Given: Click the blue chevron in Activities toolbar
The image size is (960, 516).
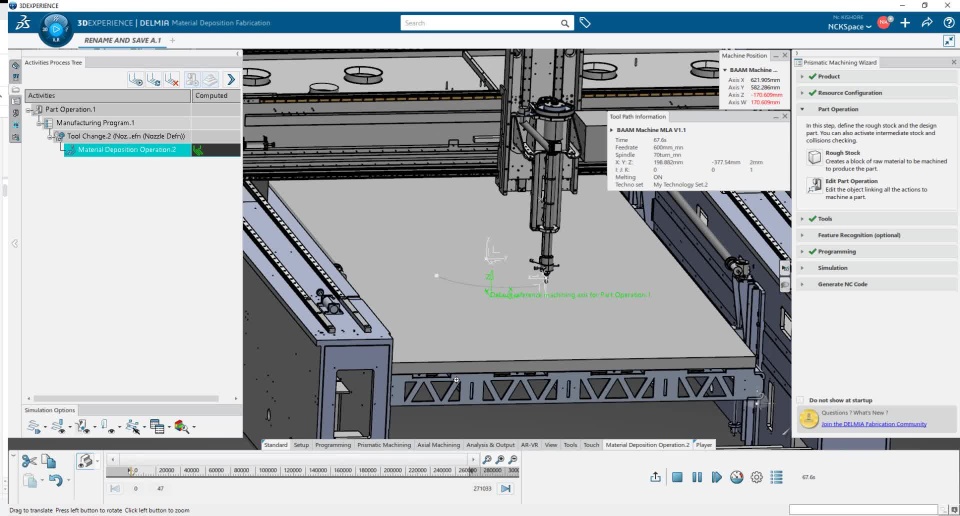Looking at the screenshot, I should click(231, 80).
